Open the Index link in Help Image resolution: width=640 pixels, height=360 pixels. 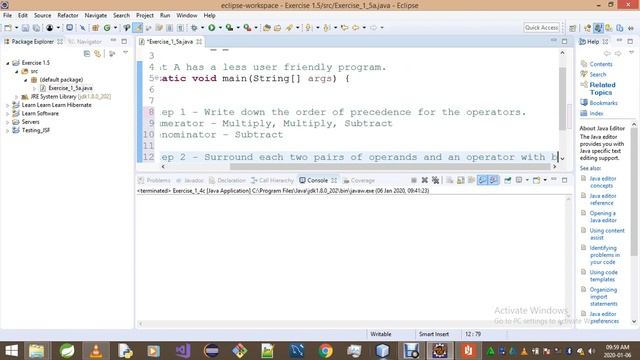coord(596,113)
